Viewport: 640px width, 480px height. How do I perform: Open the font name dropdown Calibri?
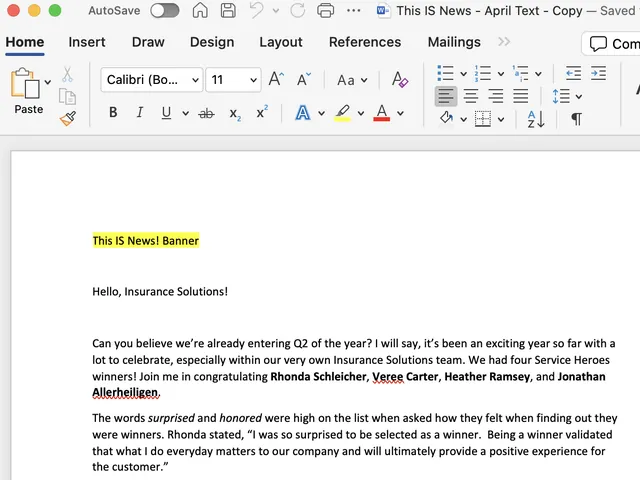151,80
